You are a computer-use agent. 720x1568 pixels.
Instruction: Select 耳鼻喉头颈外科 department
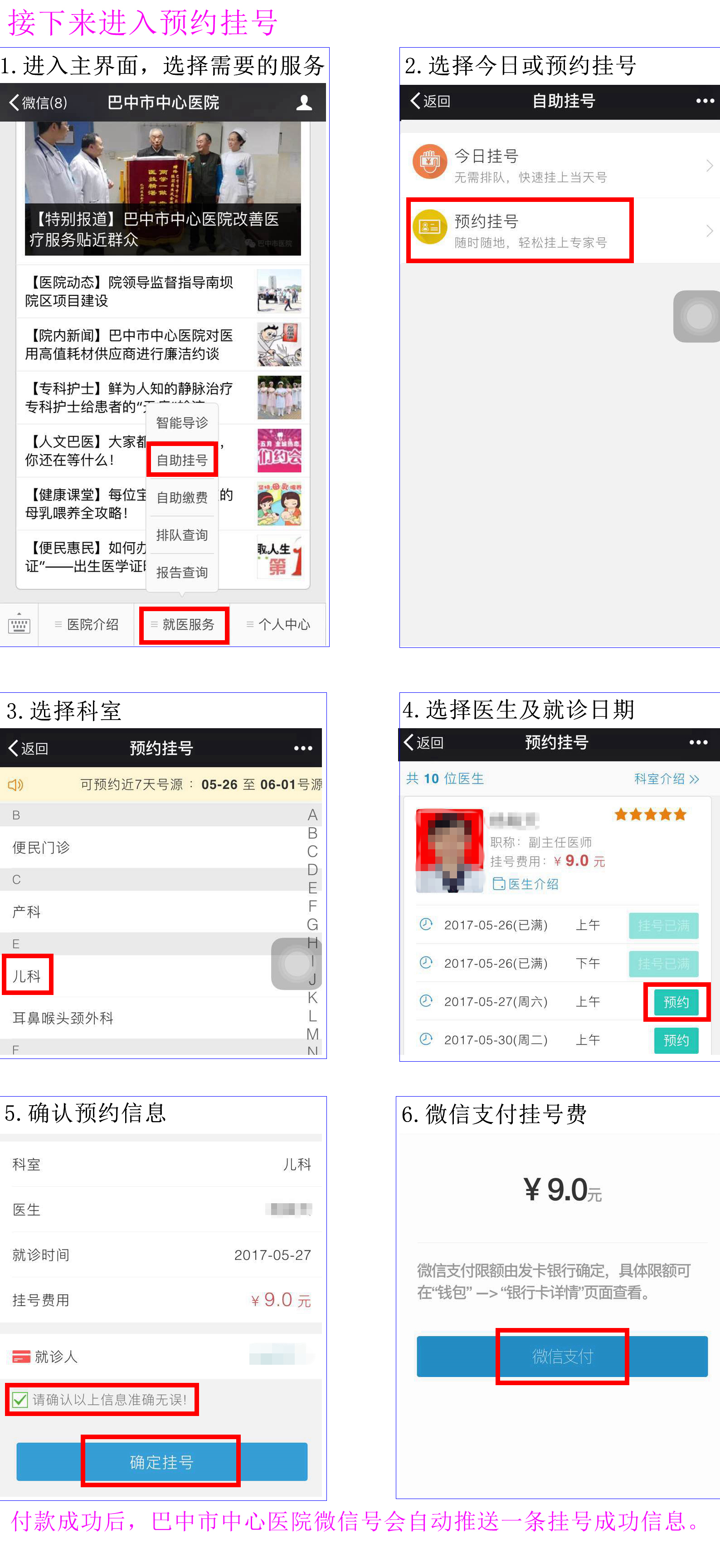(x=161, y=1018)
